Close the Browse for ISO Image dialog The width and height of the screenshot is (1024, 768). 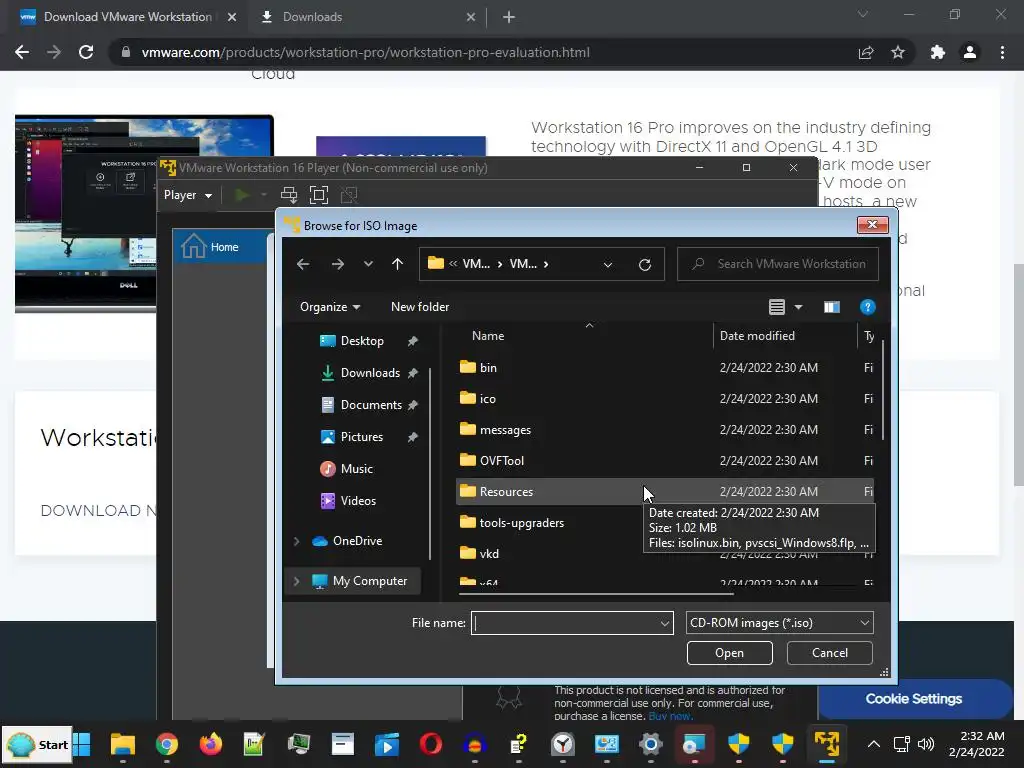(872, 225)
